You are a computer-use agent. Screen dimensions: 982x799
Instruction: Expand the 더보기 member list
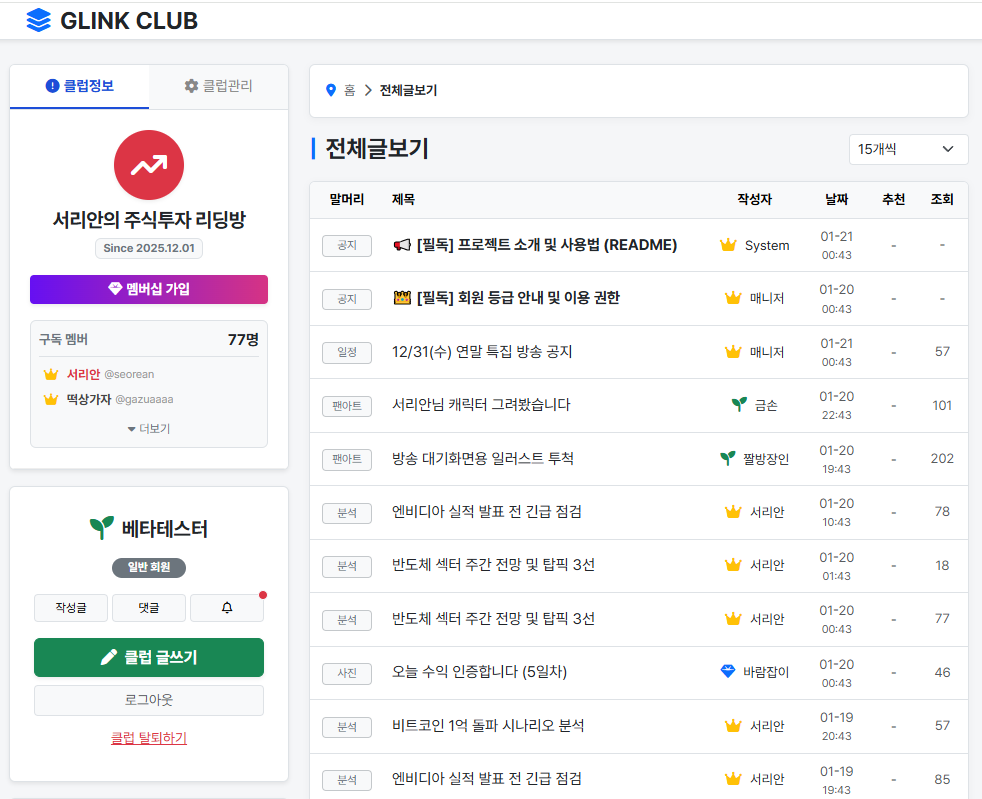coord(149,428)
